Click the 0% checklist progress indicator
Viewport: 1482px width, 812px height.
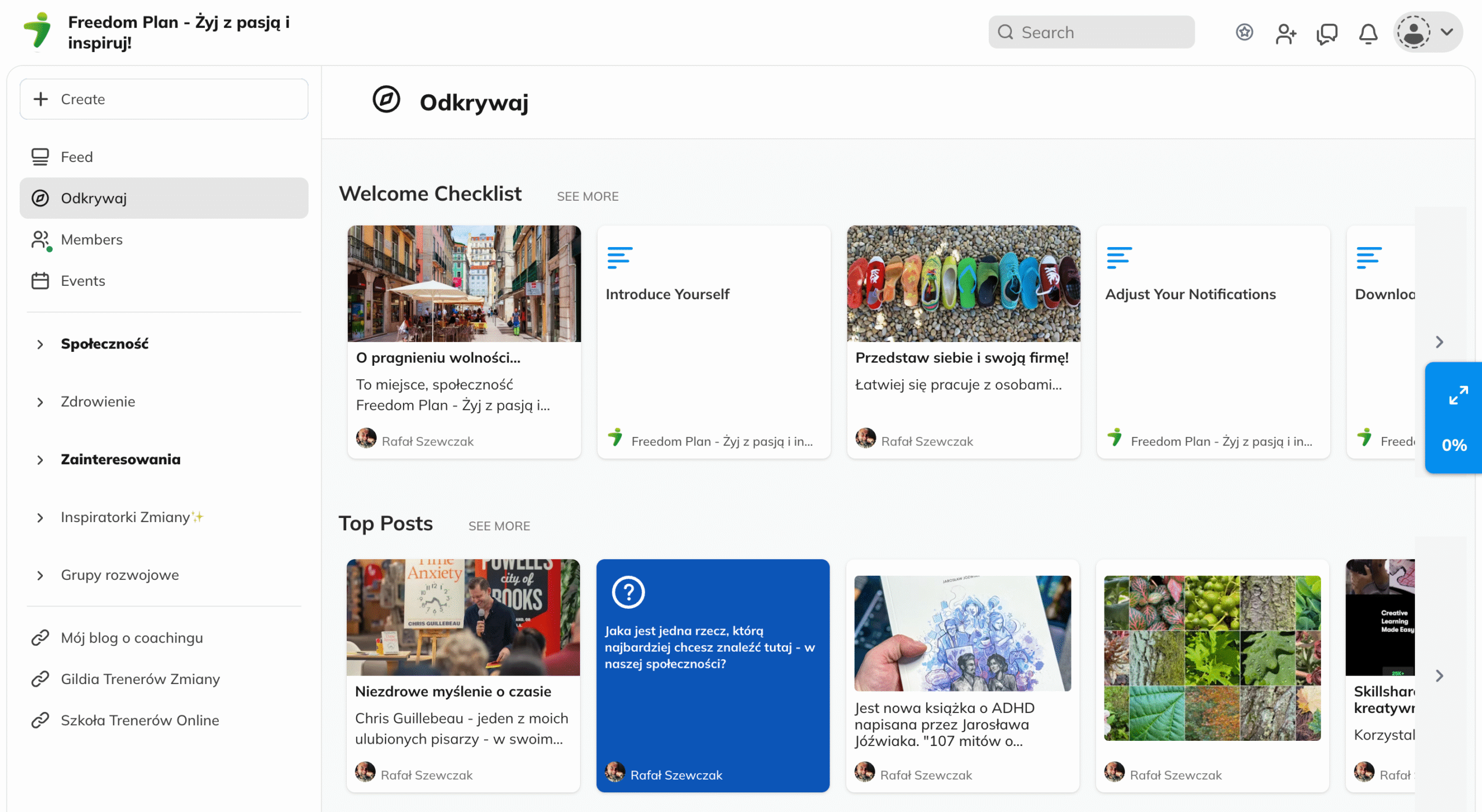[x=1454, y=445]
